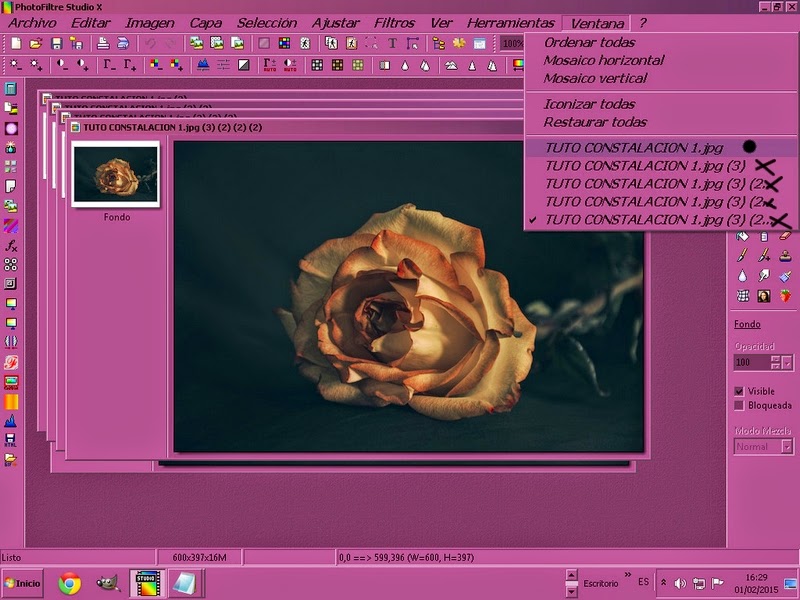
Task: Click the Save floppy disk icon
Action: point(56,44)
